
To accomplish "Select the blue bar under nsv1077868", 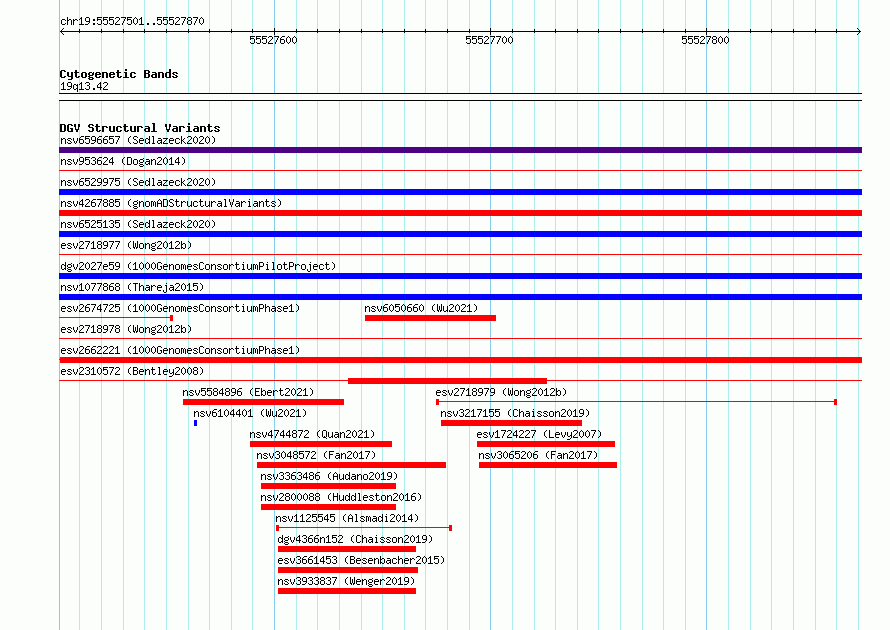I will click(460, 297).
